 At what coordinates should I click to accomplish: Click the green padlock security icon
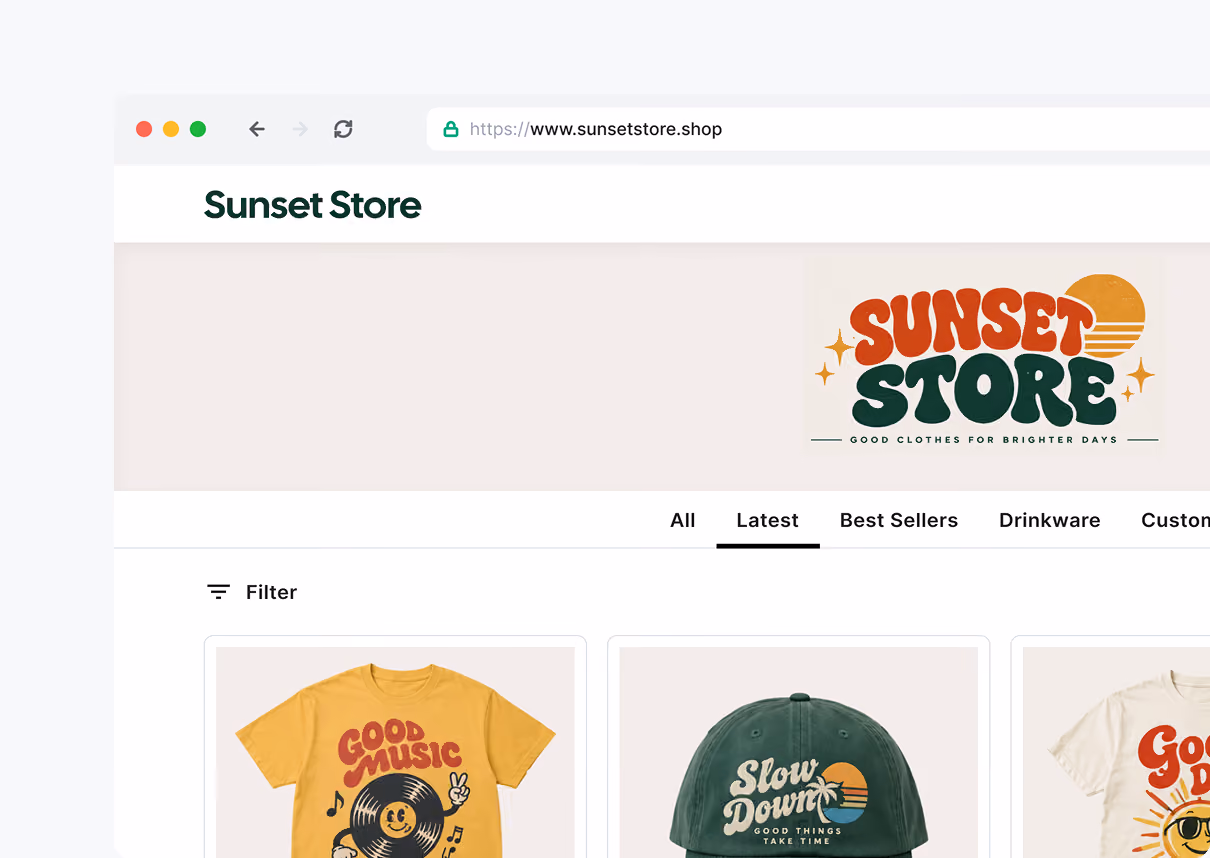click(451, 129)
